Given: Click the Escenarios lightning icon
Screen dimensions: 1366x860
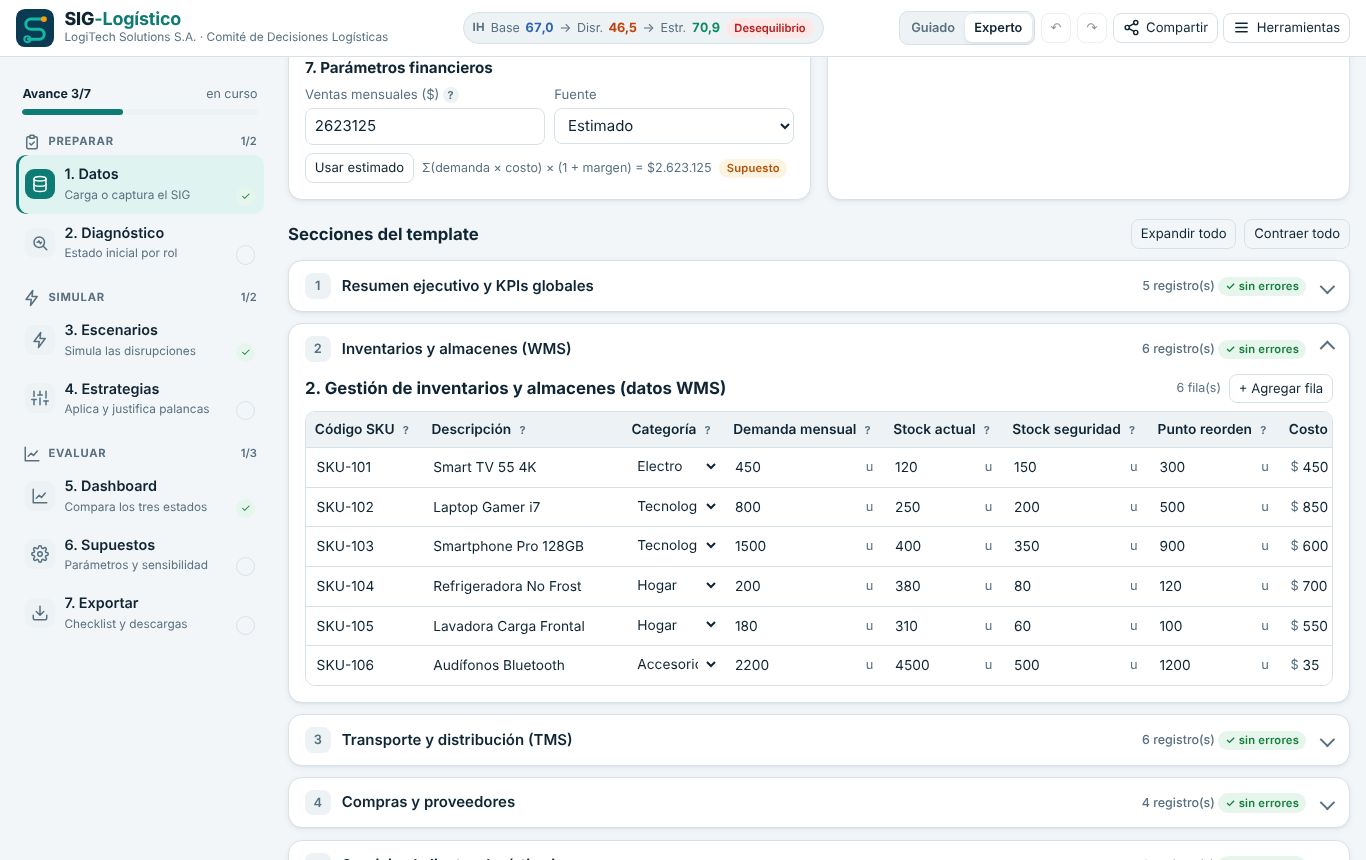Looking at the screenshot, I should [40, 340].
